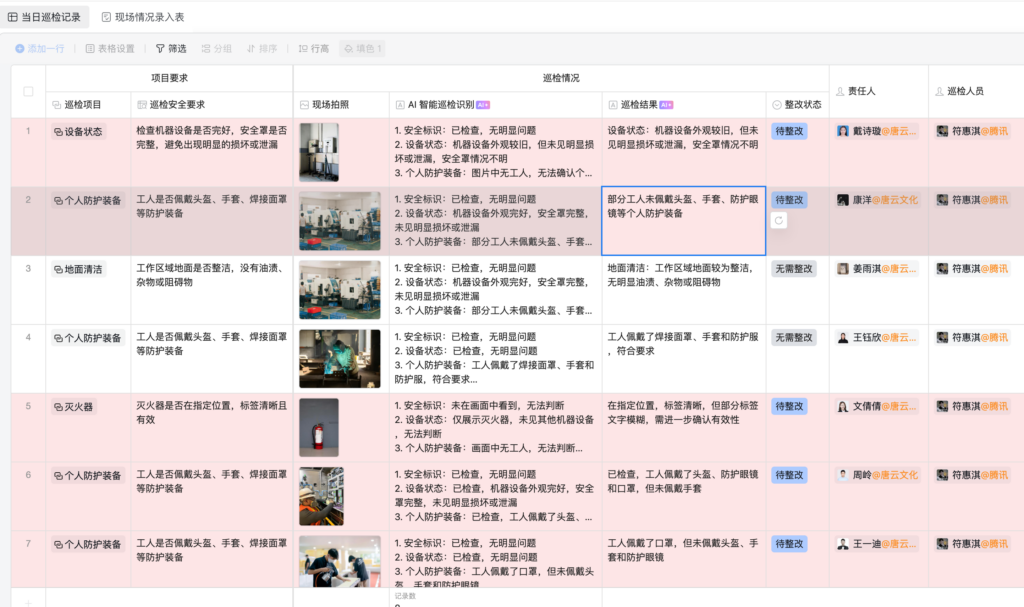Select the 当日巡检记录 tab
Image resolution: width=1024 pixels, height=607 pixels.
[44, 17]
